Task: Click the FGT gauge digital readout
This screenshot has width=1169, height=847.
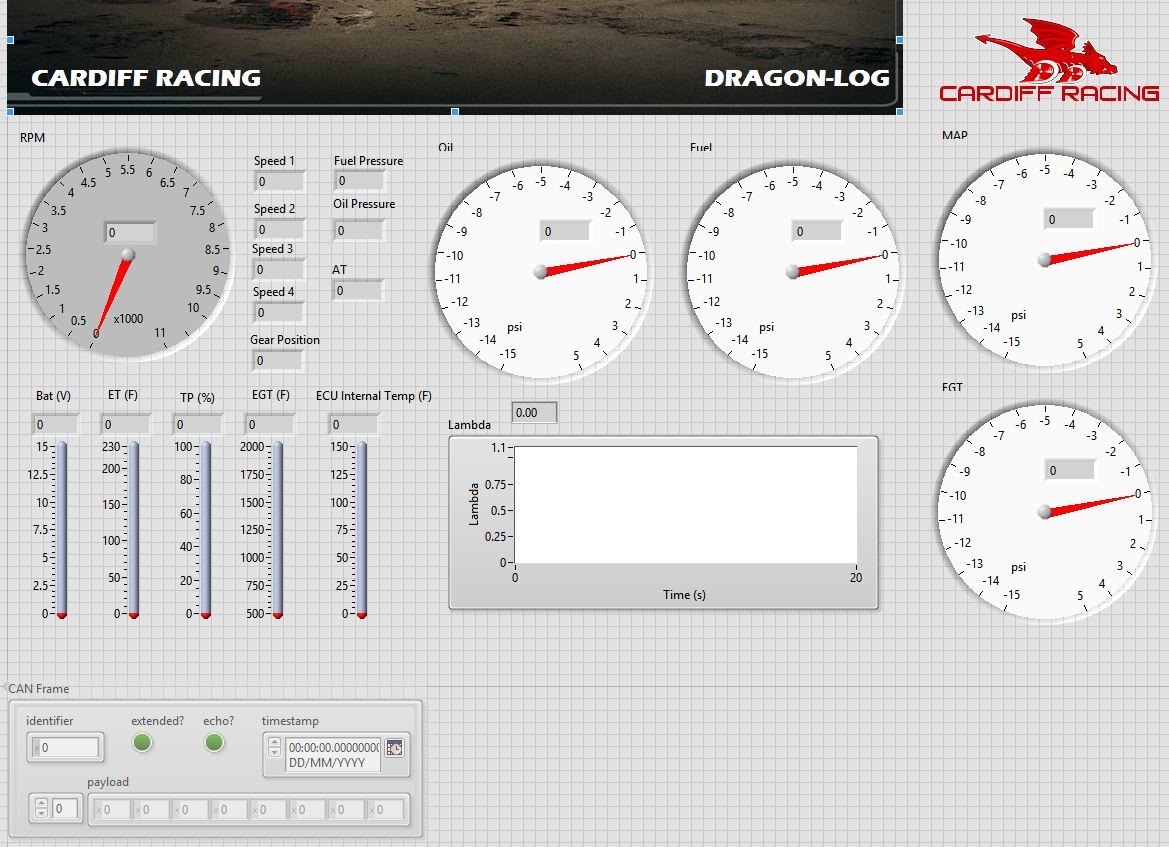Action: [1069, 470]
